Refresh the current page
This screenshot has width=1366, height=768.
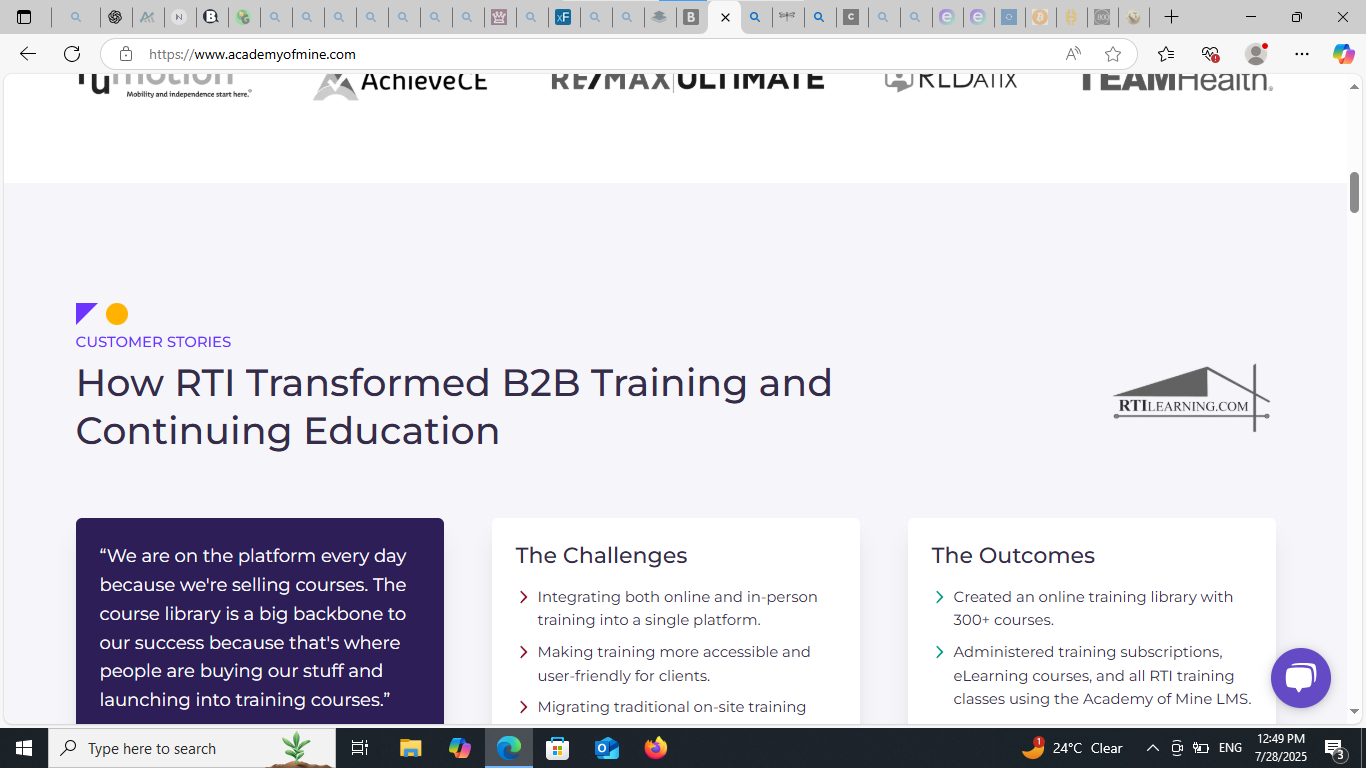point(72,54)
